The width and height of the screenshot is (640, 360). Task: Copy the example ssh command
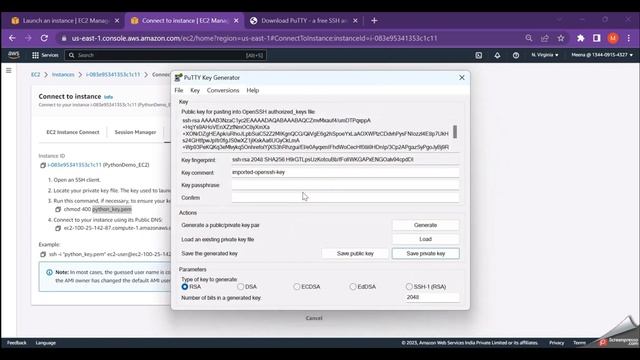pyautogui.click(x=42, y=254)
